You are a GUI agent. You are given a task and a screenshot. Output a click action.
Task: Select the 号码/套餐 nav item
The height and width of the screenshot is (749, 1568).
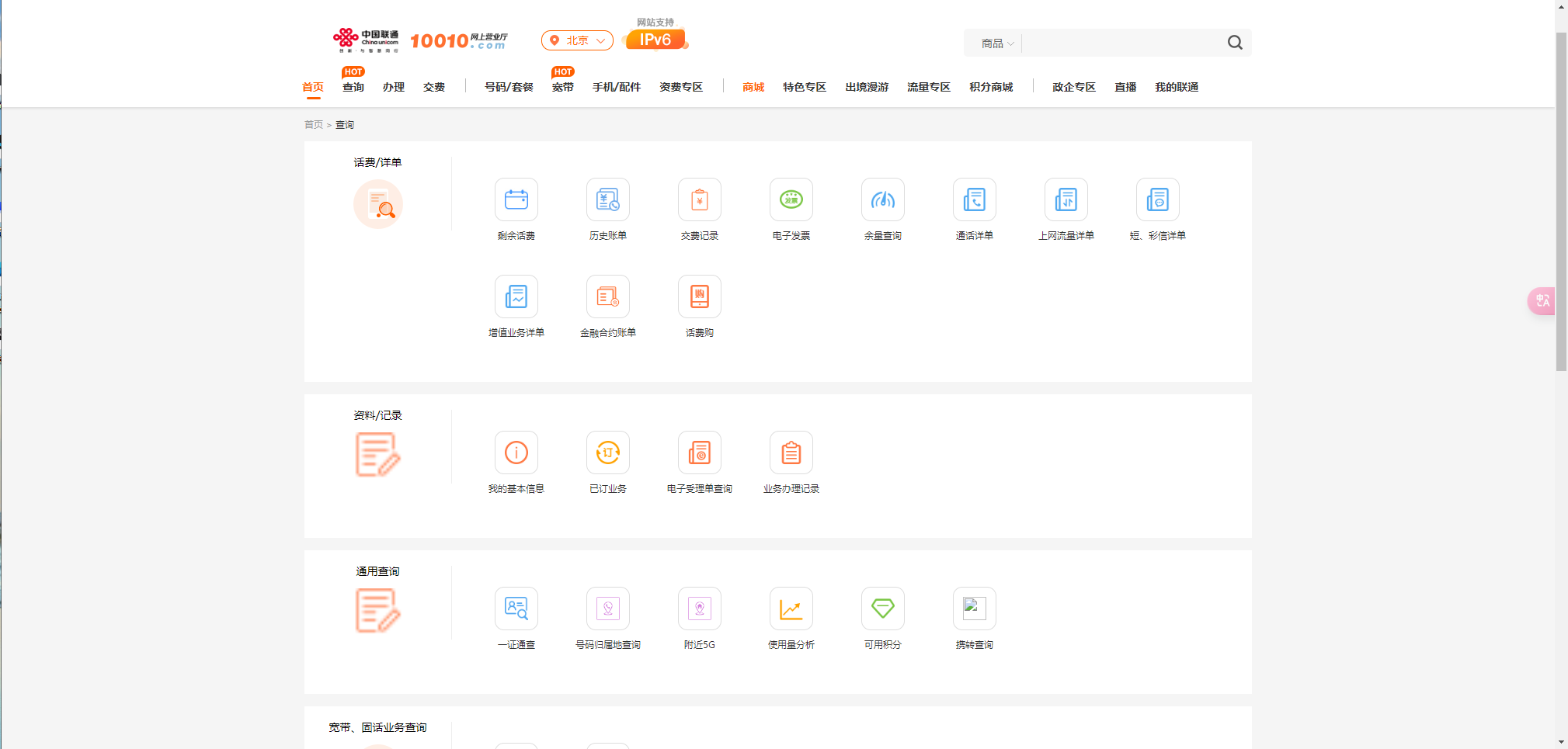[x=509, y=87]
